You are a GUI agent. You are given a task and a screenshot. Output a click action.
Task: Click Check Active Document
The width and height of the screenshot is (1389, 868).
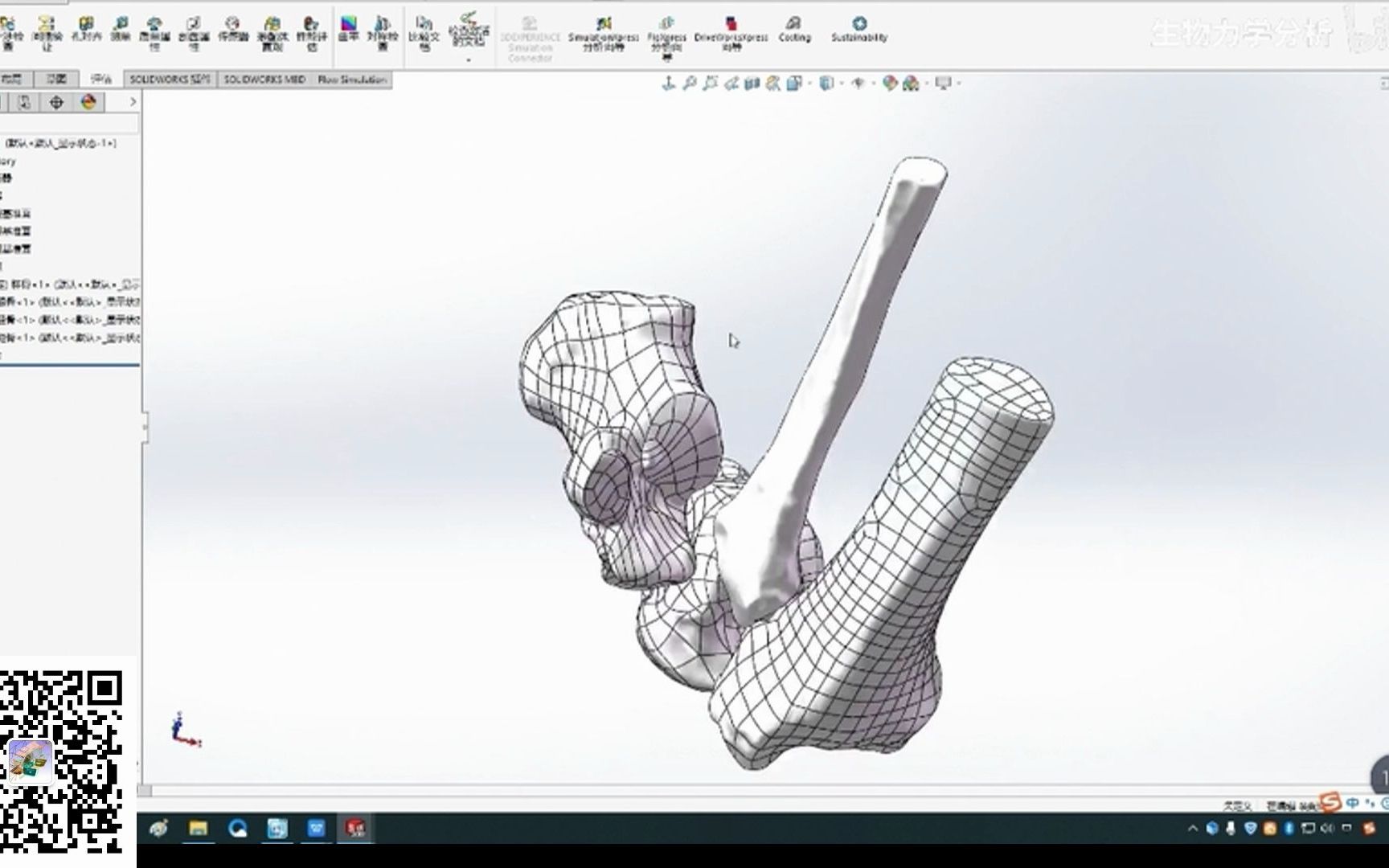tap(469, 29)
